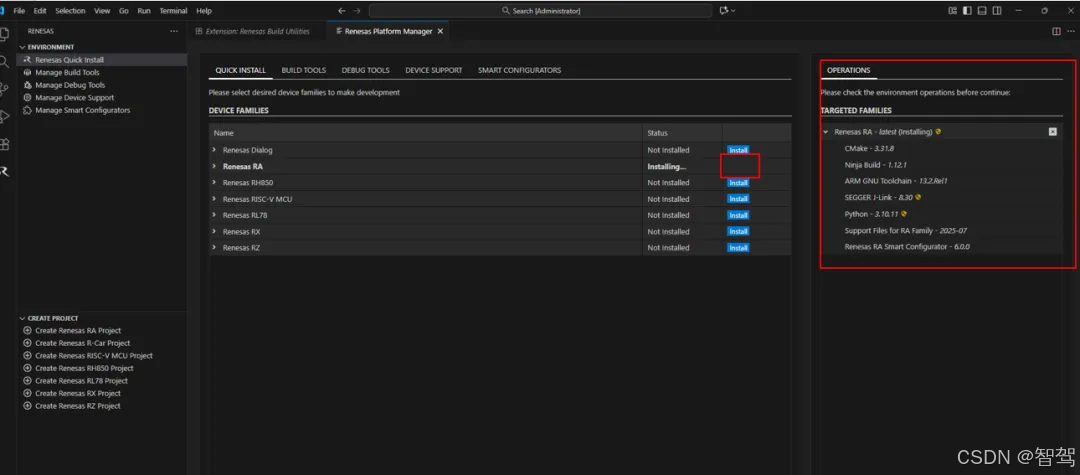Install the Renesas RL78 family
The width and height of the screenshot is (1080, 475).
click(x=738, y=215)
